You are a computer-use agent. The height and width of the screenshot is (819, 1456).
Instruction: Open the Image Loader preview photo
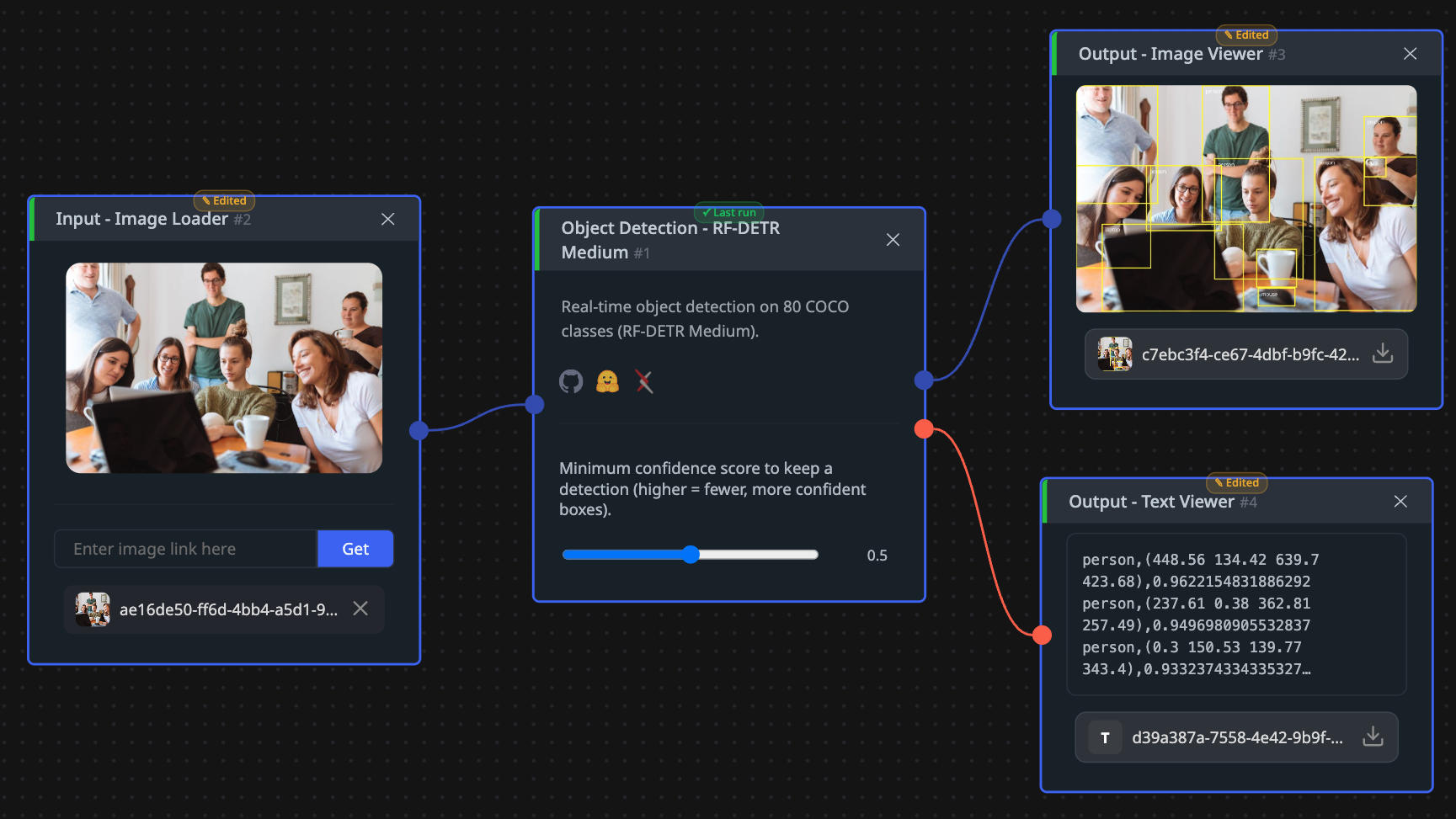pos(224,368)
